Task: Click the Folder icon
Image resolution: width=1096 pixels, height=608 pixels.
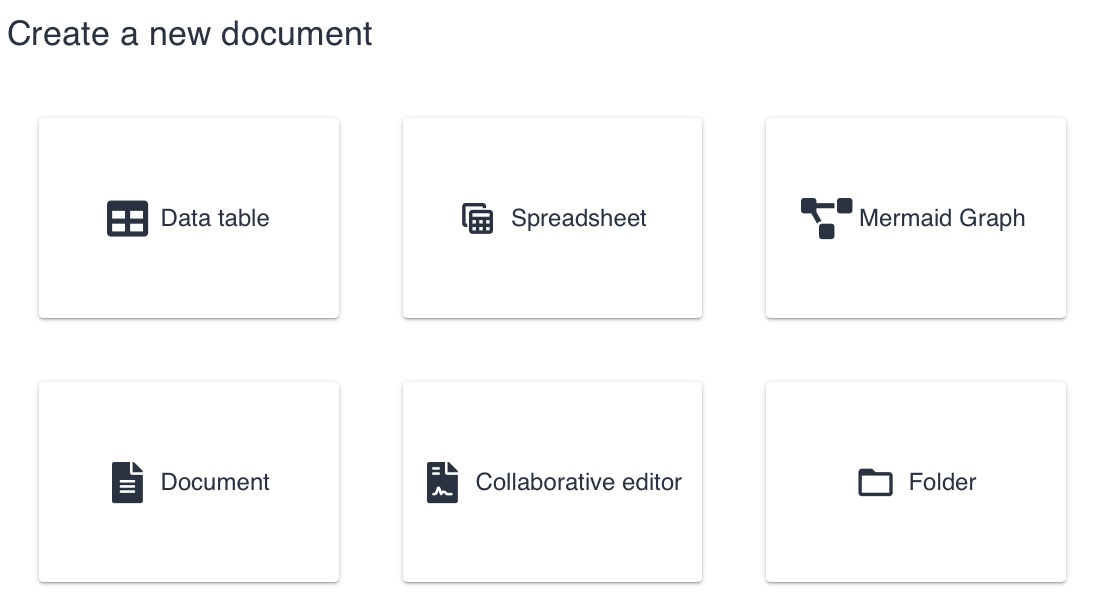Action: click(x=876, y=482)
